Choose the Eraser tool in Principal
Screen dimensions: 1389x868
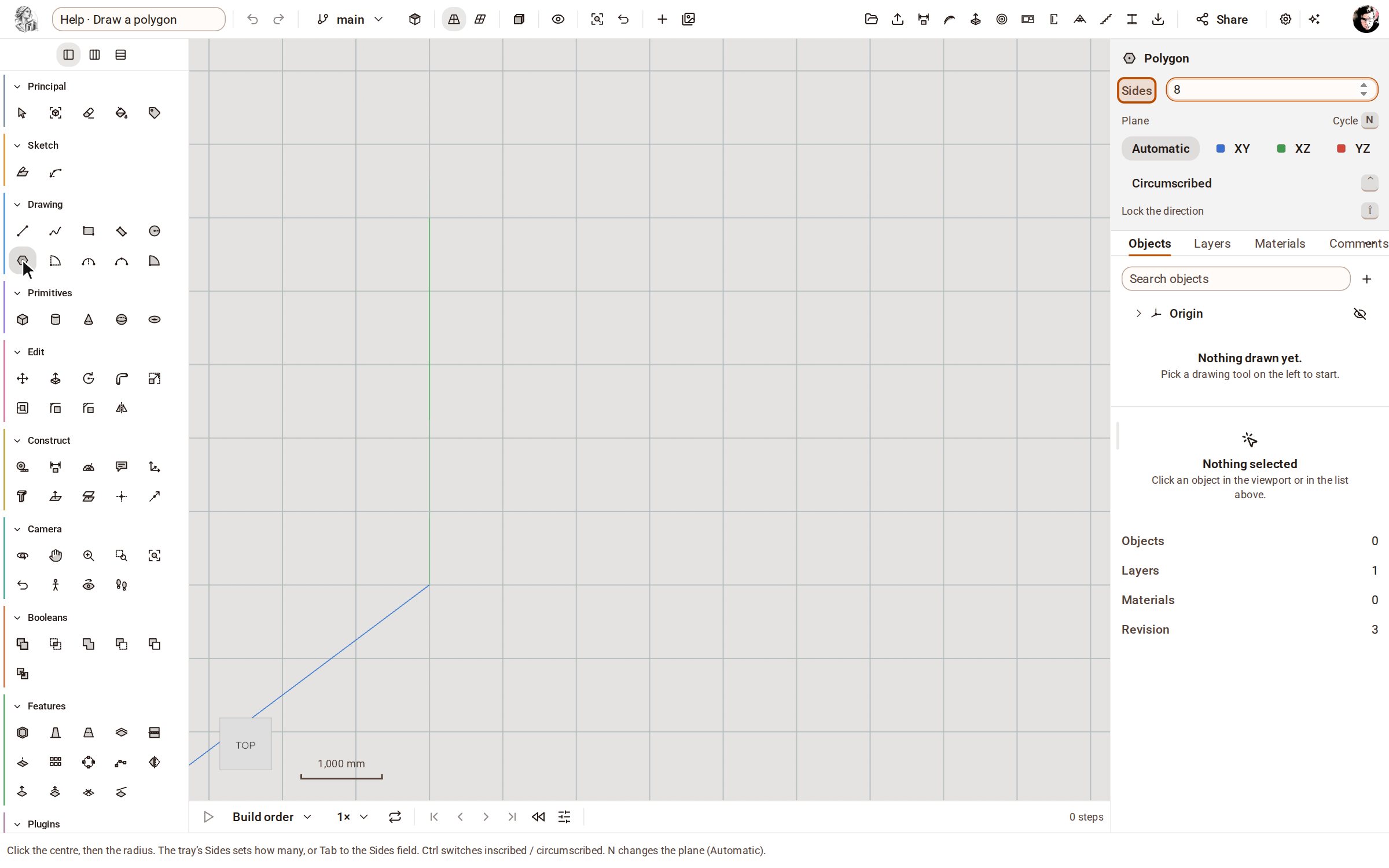89,113
